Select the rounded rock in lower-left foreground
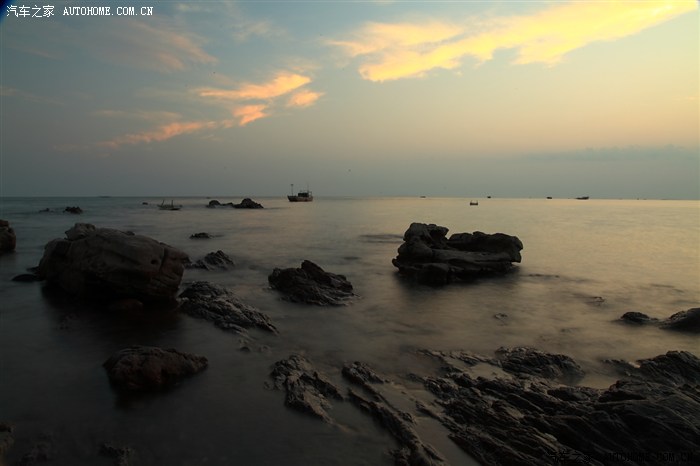The image size is (700, 466). point(152,367)
